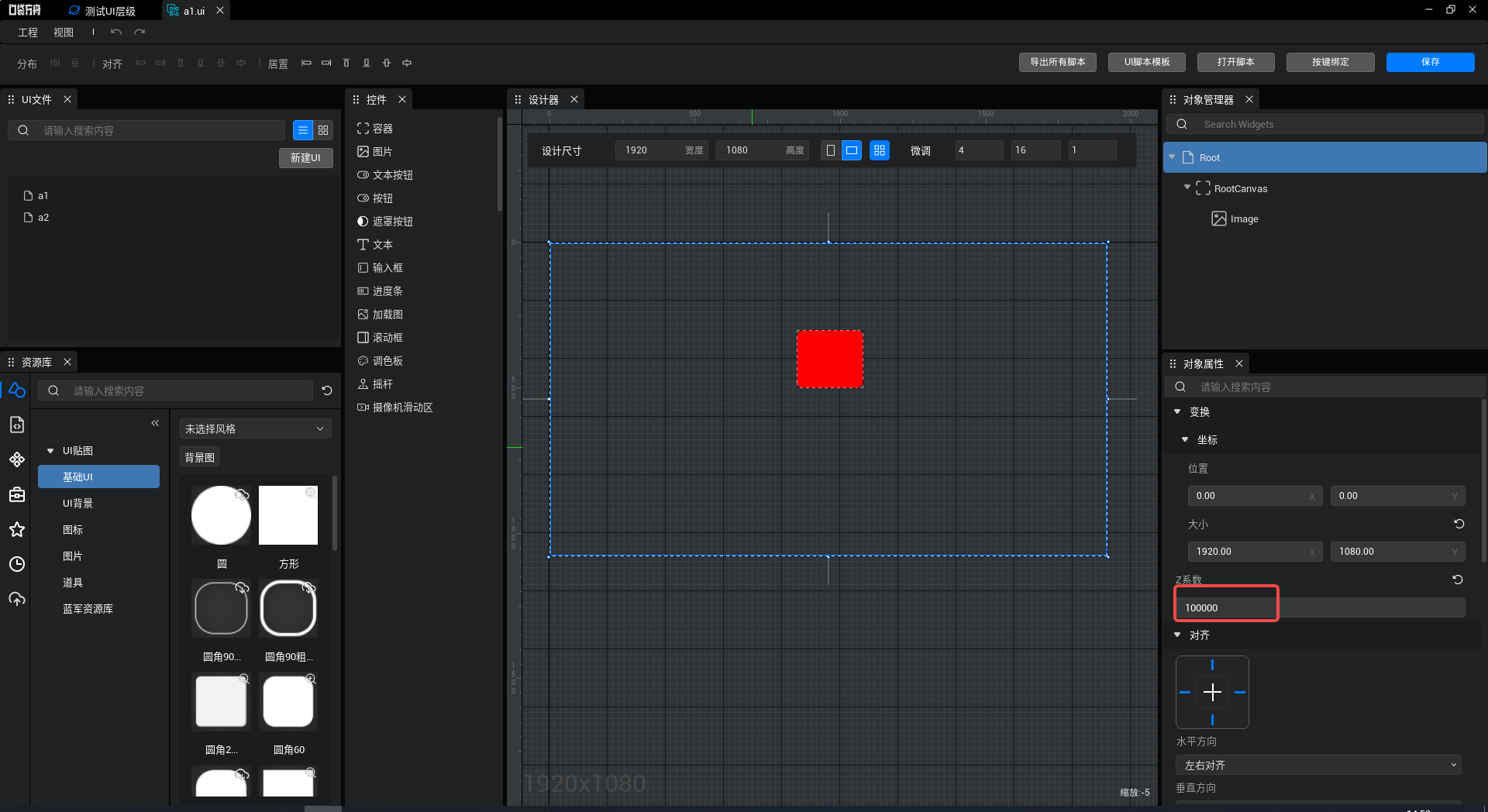The image size is (1488, 812).
Task: Click the blue 保存 button
Action: click(1430, 62)
